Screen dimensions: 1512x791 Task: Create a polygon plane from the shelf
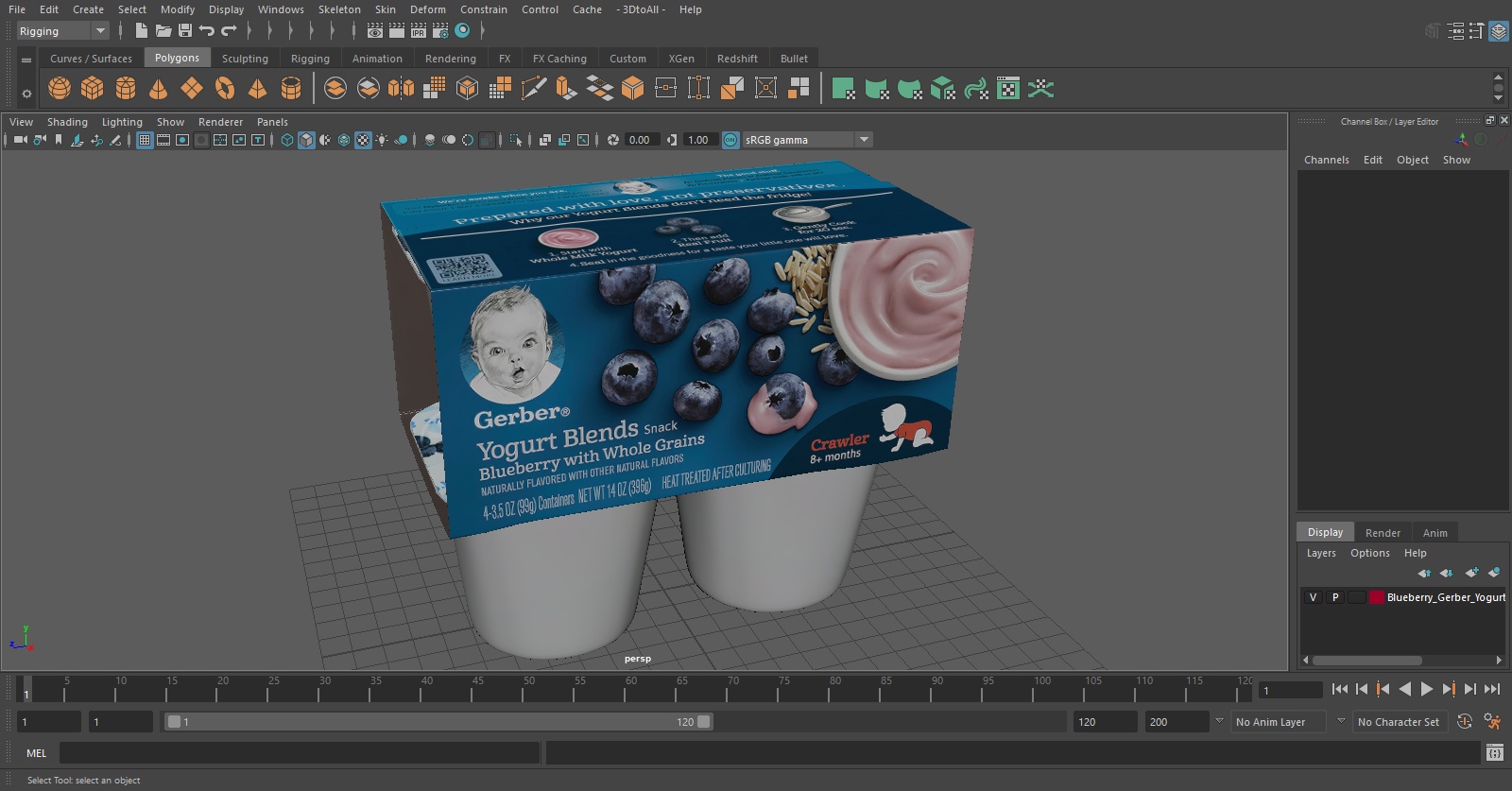pyautogui.click(x=192, y=89)
